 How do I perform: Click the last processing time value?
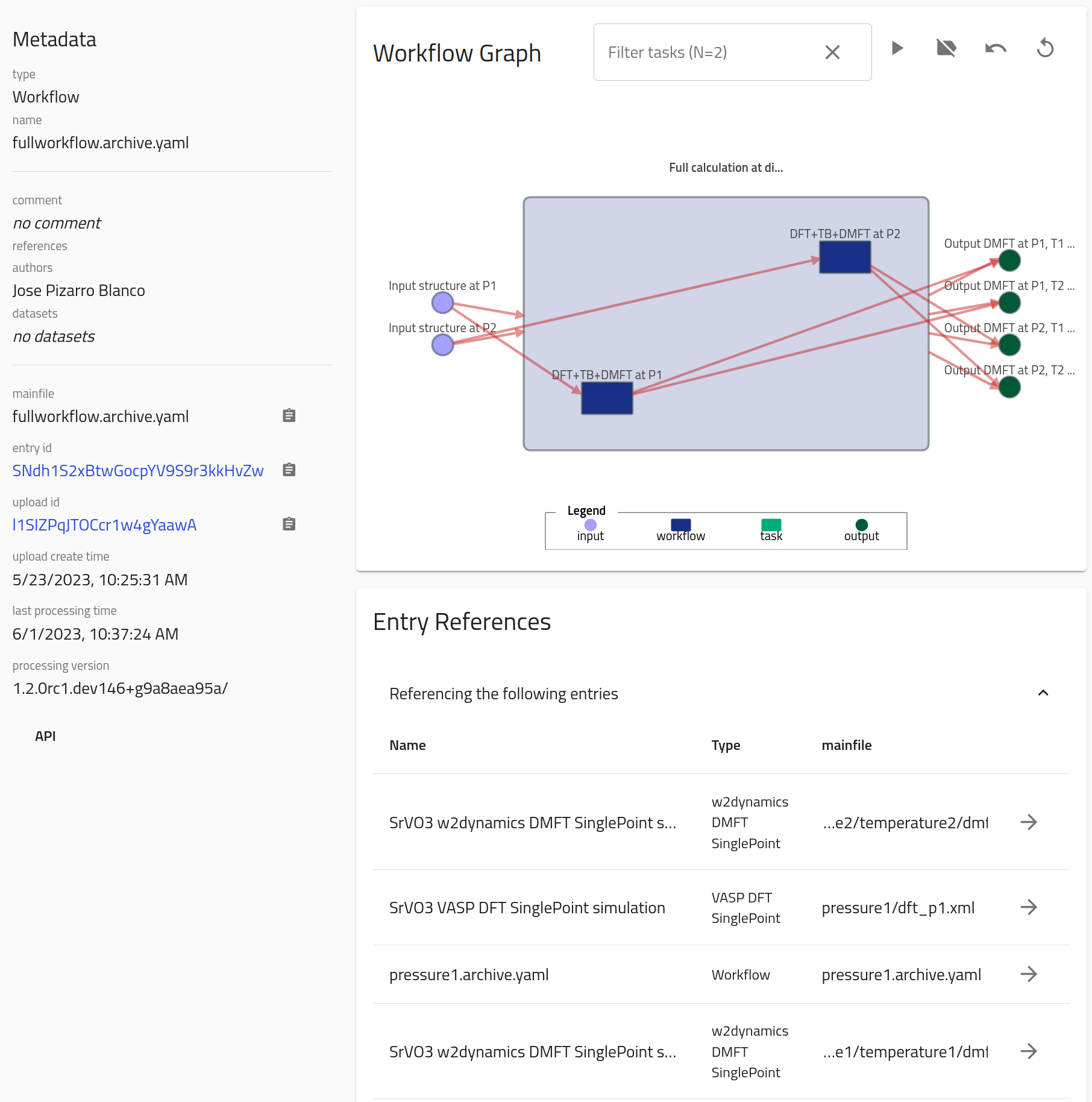coord(95,634)
